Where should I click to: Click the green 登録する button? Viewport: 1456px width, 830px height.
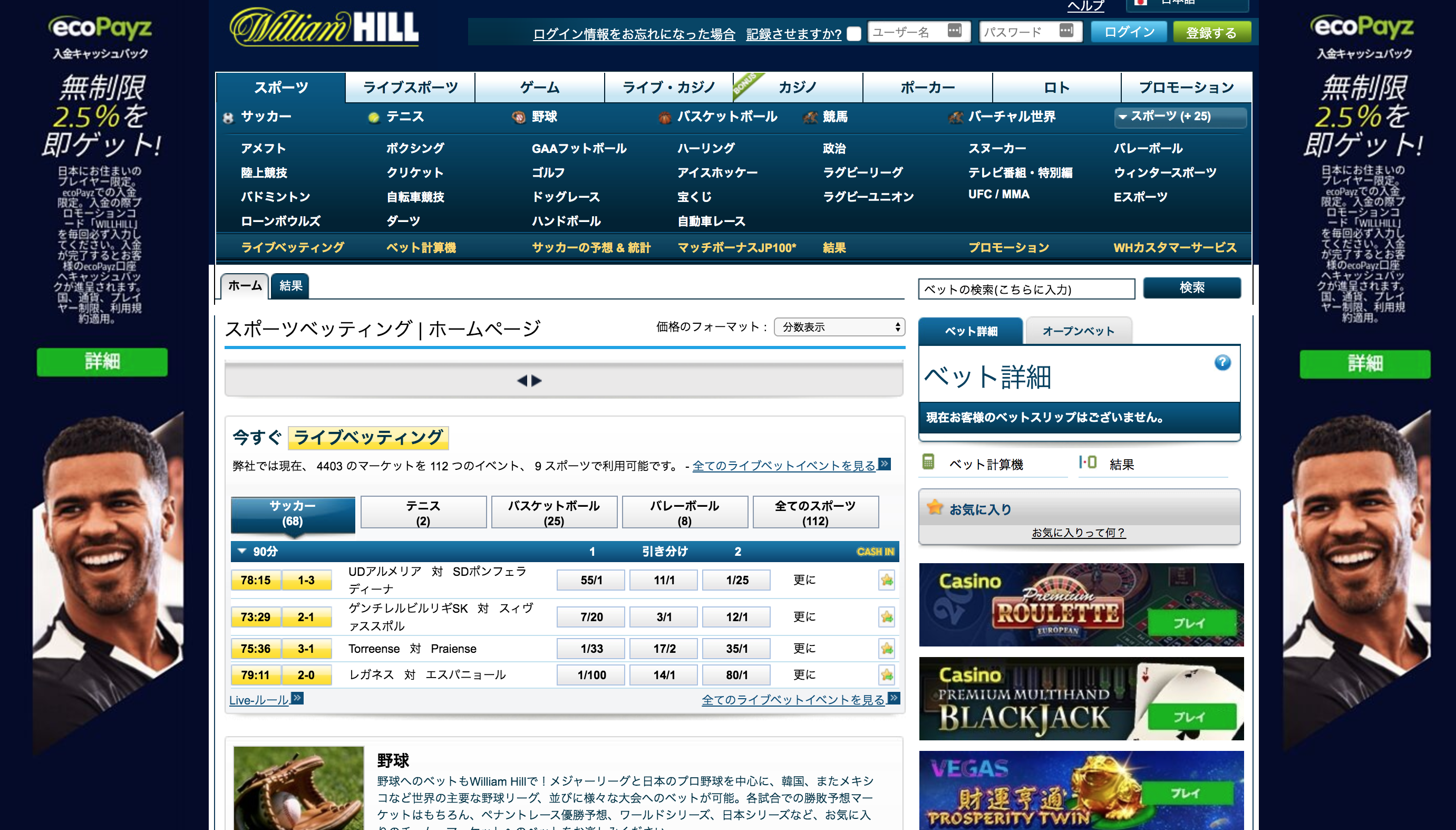[1211, 32]
